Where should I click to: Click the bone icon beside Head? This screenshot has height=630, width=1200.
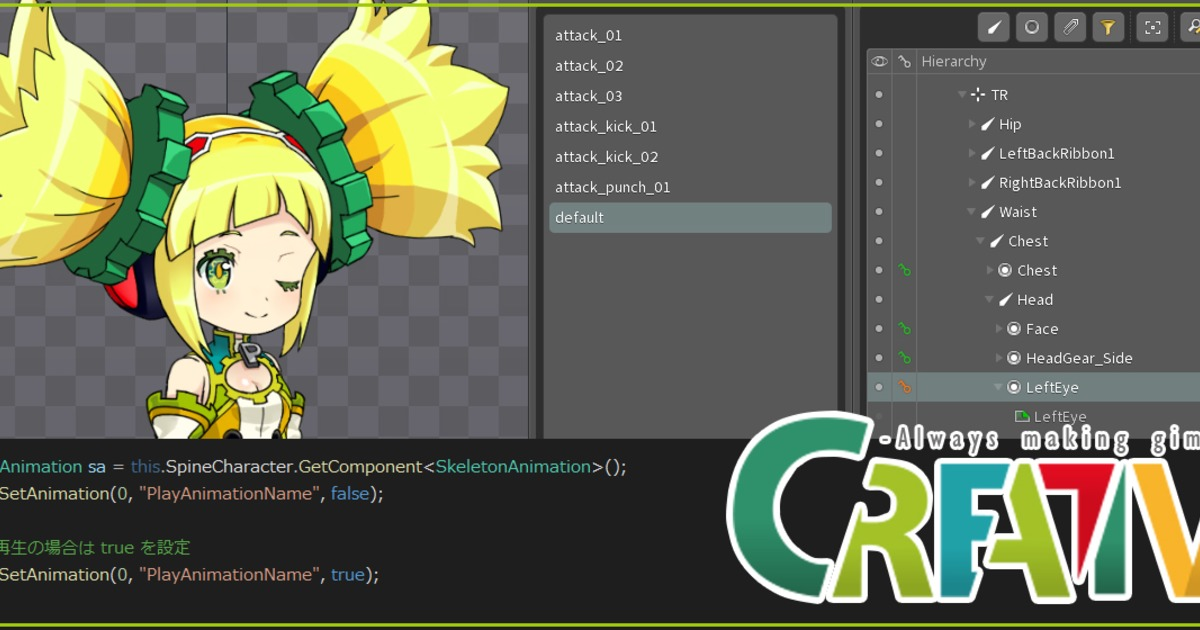(x=1005, y=300)
